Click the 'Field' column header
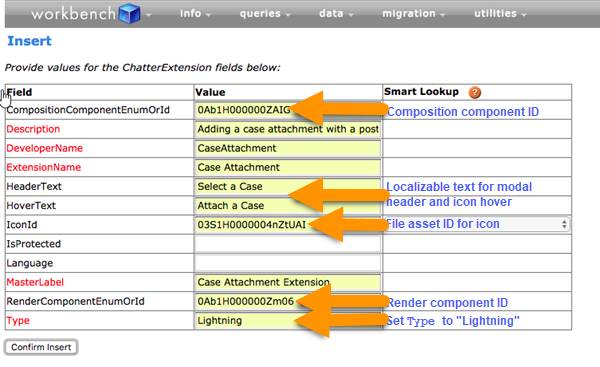Image resolution: width=600 pixels, height=367 pixels. point(19,92)
